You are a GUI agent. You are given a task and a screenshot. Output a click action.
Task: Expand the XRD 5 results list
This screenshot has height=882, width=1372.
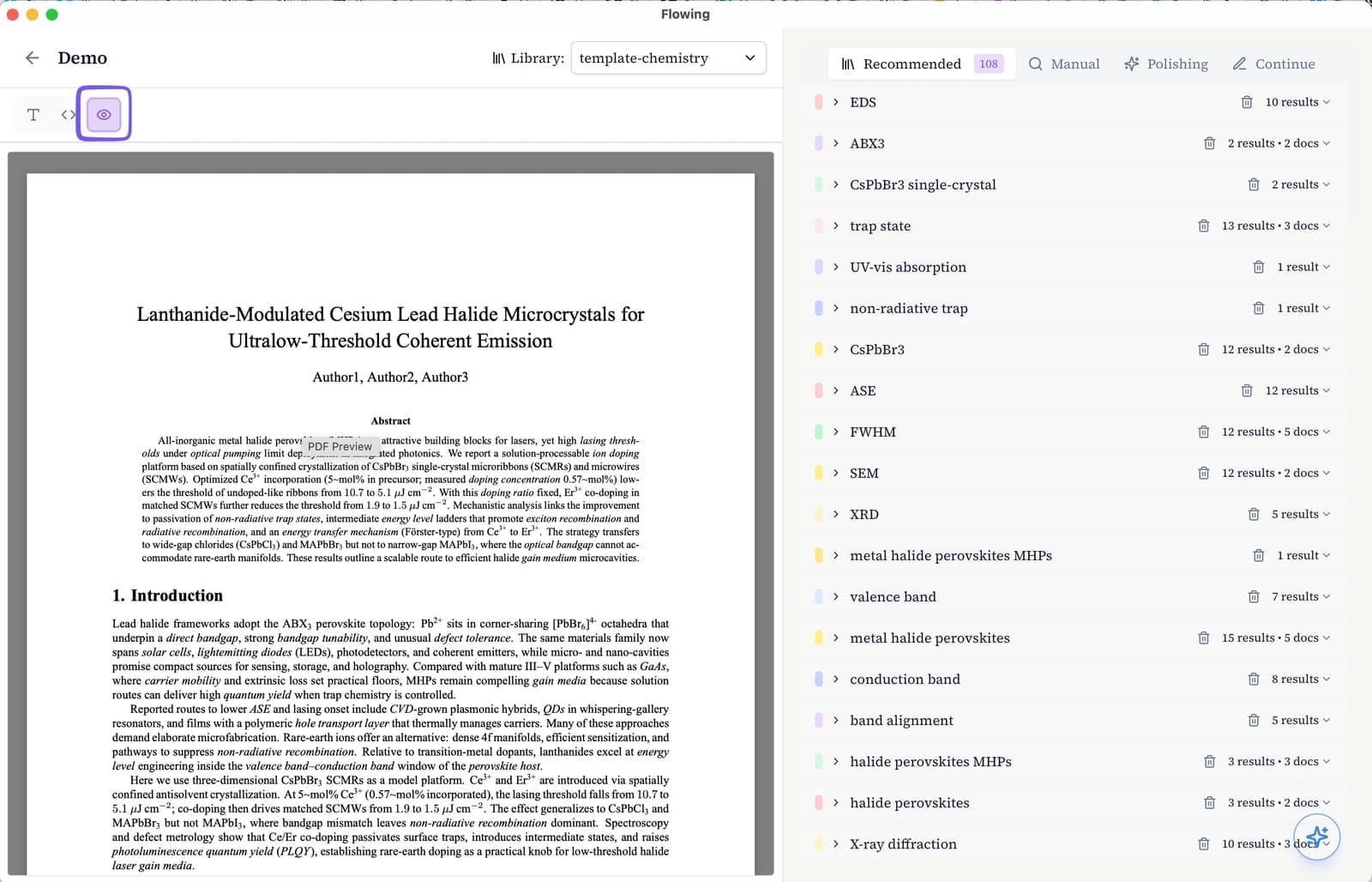click(x=1301, y=514)
